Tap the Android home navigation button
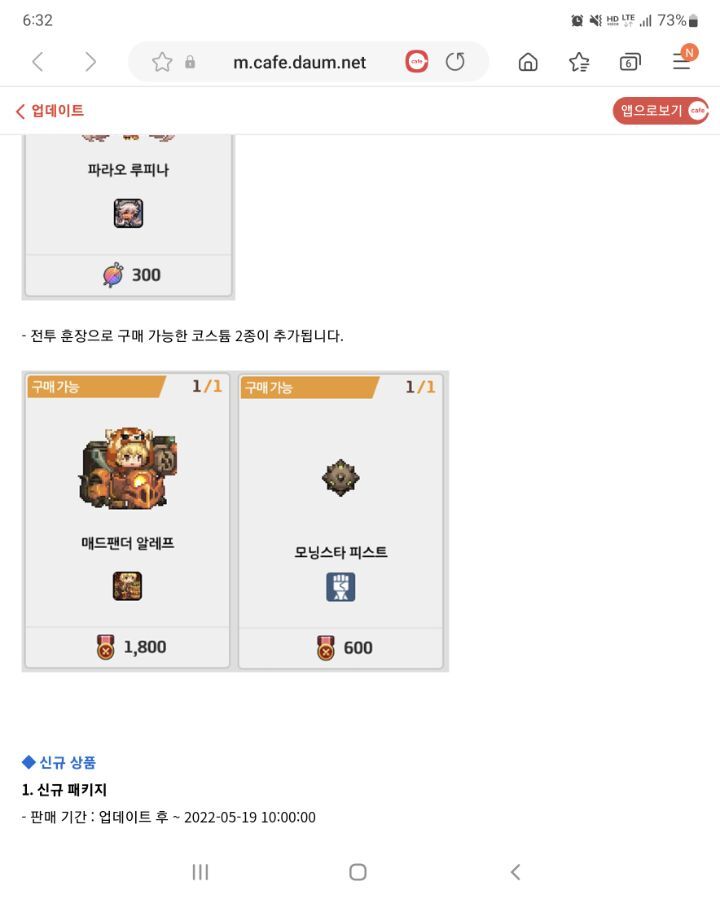This screenshot has height=899, width=720. click(x=358, y=872)
